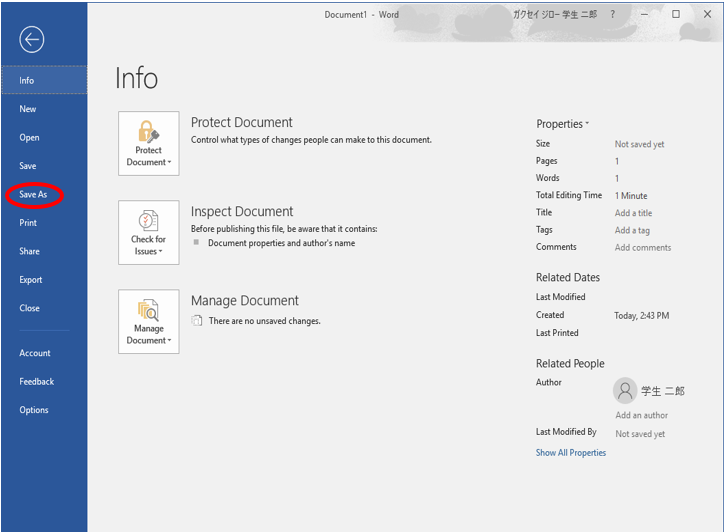This screenshot has height=532, width=726.
Task: Click the author name 学生 二郎
Action: tap(663, 391)
